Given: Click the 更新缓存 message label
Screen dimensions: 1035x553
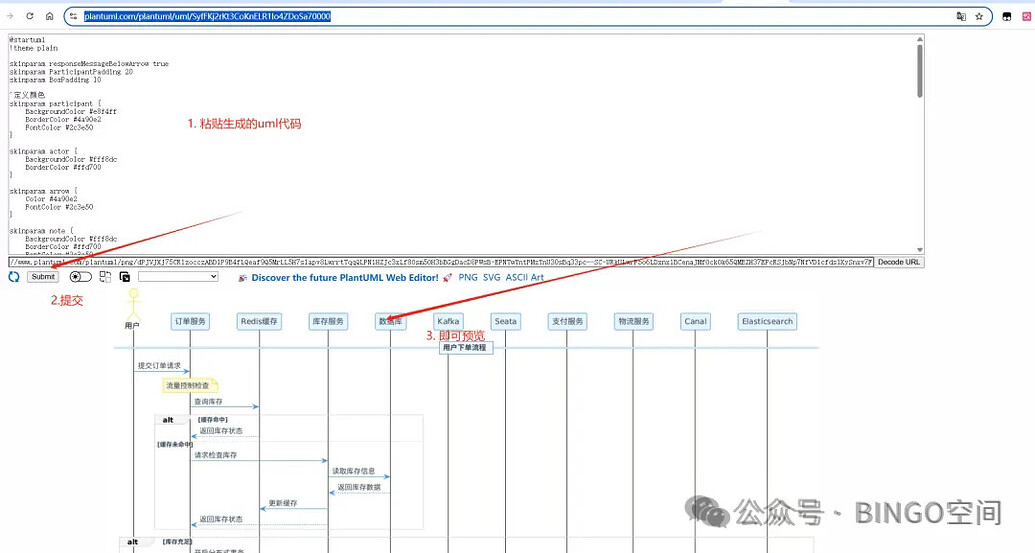Looking at the screenshot, I should pyautogui.click(x=283, y=503).
